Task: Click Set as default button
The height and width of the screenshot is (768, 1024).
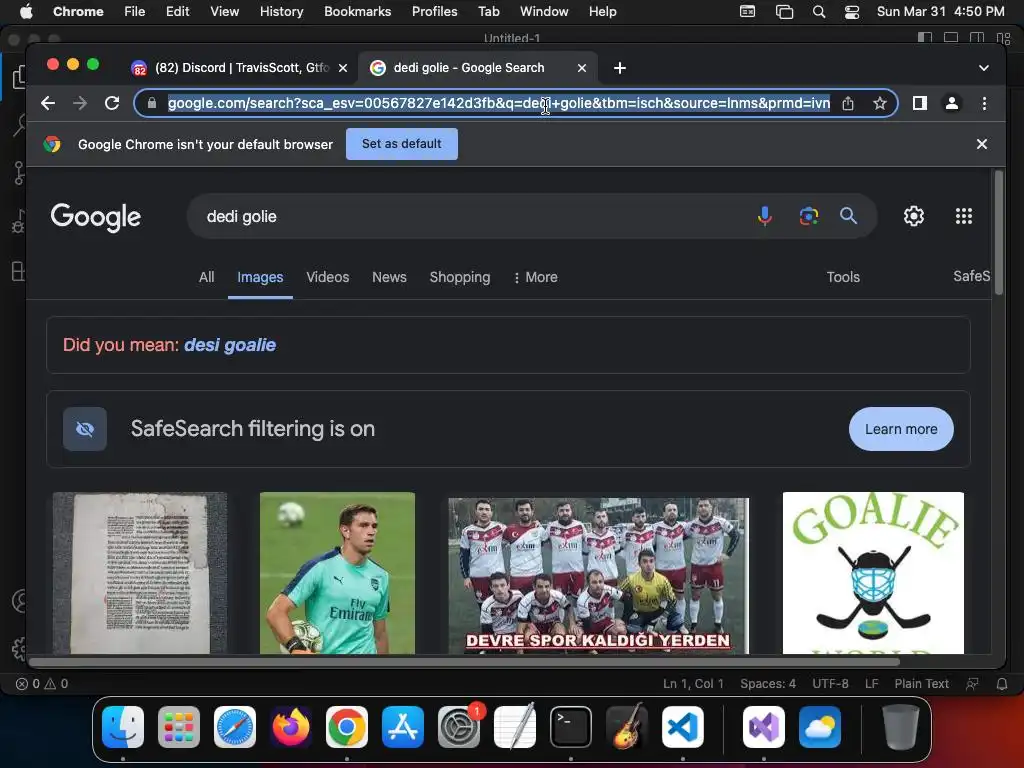Action: pyautogui.click(x=402, y=144)
